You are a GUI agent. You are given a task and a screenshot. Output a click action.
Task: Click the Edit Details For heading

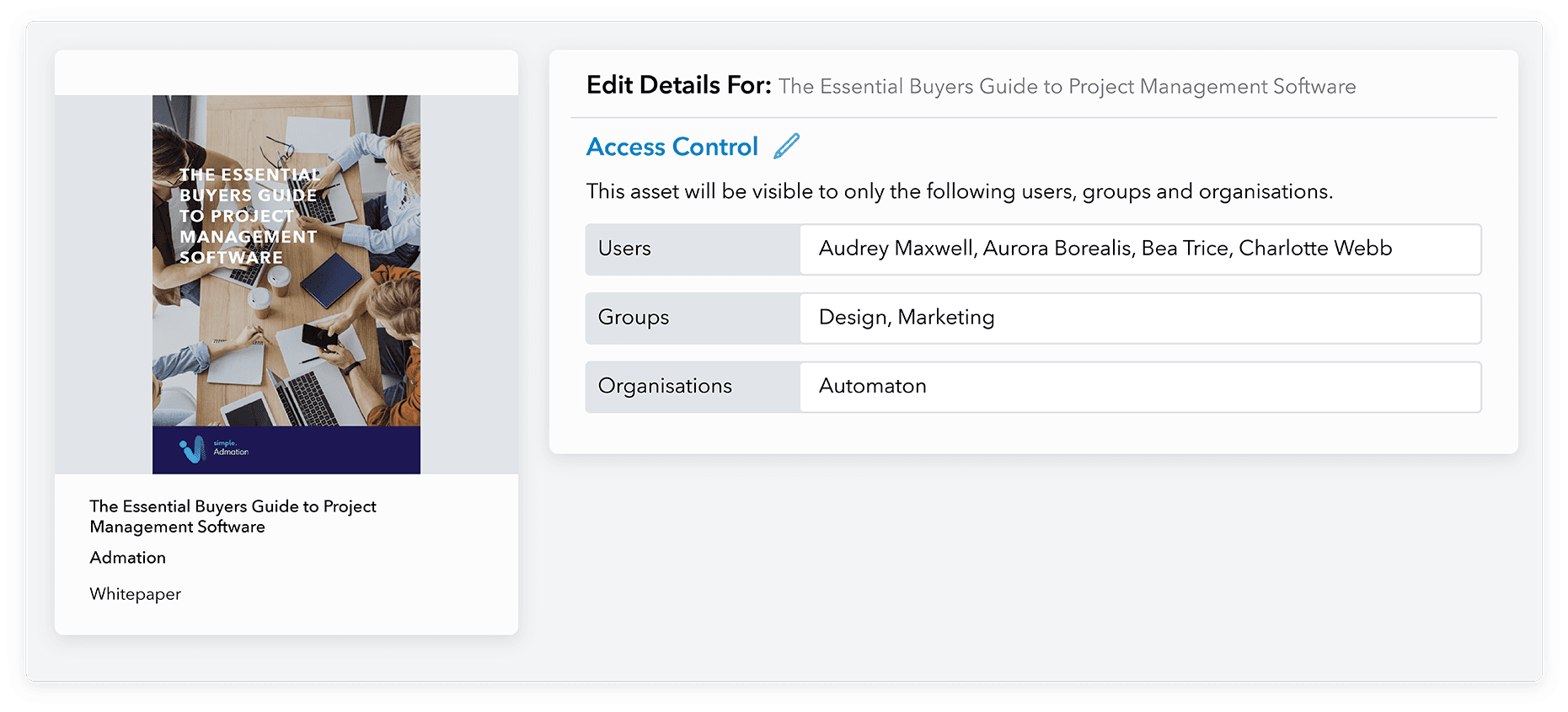(x=679, y=85)
